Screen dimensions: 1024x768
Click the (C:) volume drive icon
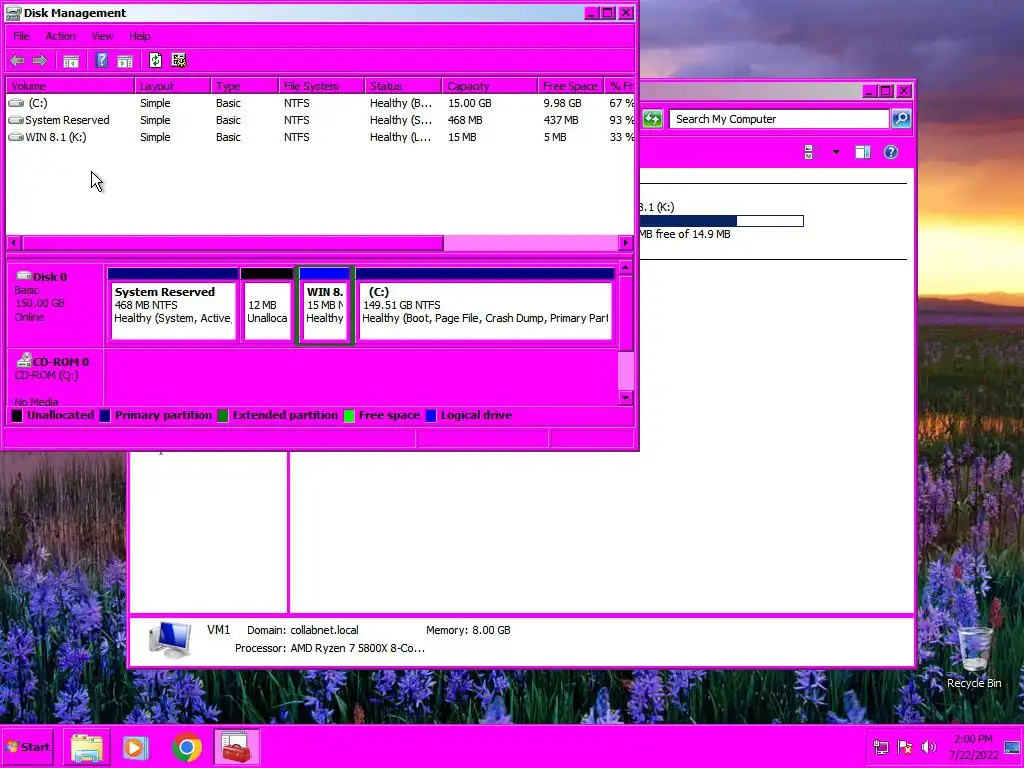16,103
